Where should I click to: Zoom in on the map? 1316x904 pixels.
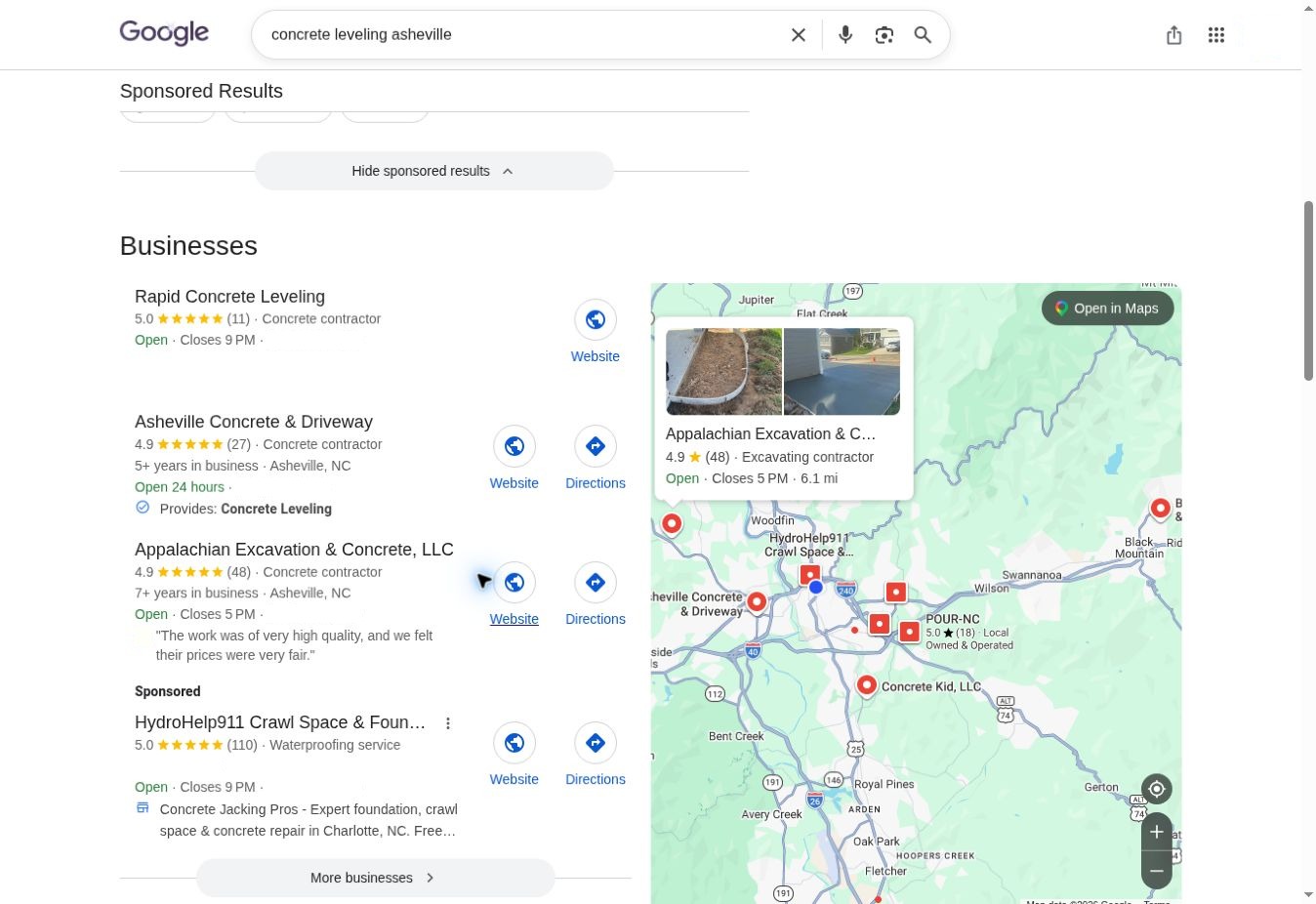(1157, 832)
